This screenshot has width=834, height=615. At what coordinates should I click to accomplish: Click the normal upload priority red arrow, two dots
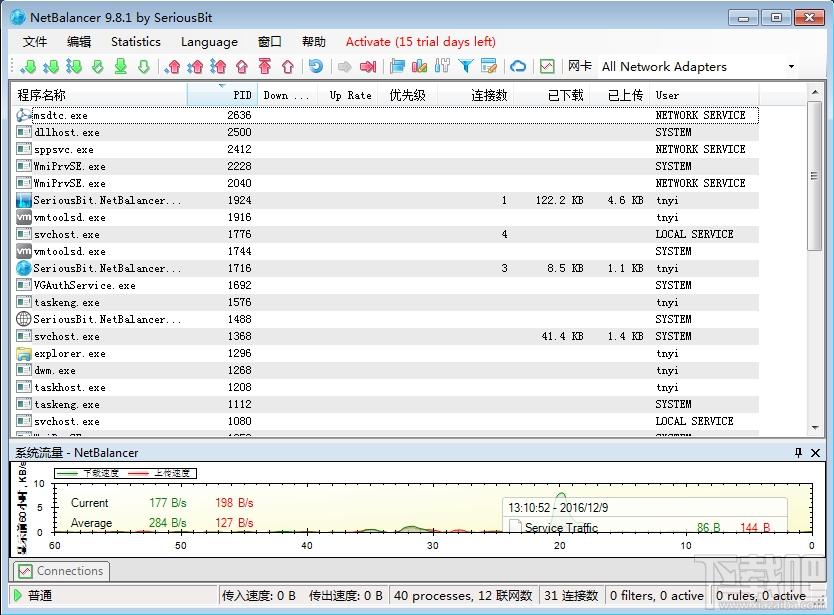(x=195, y=67)
